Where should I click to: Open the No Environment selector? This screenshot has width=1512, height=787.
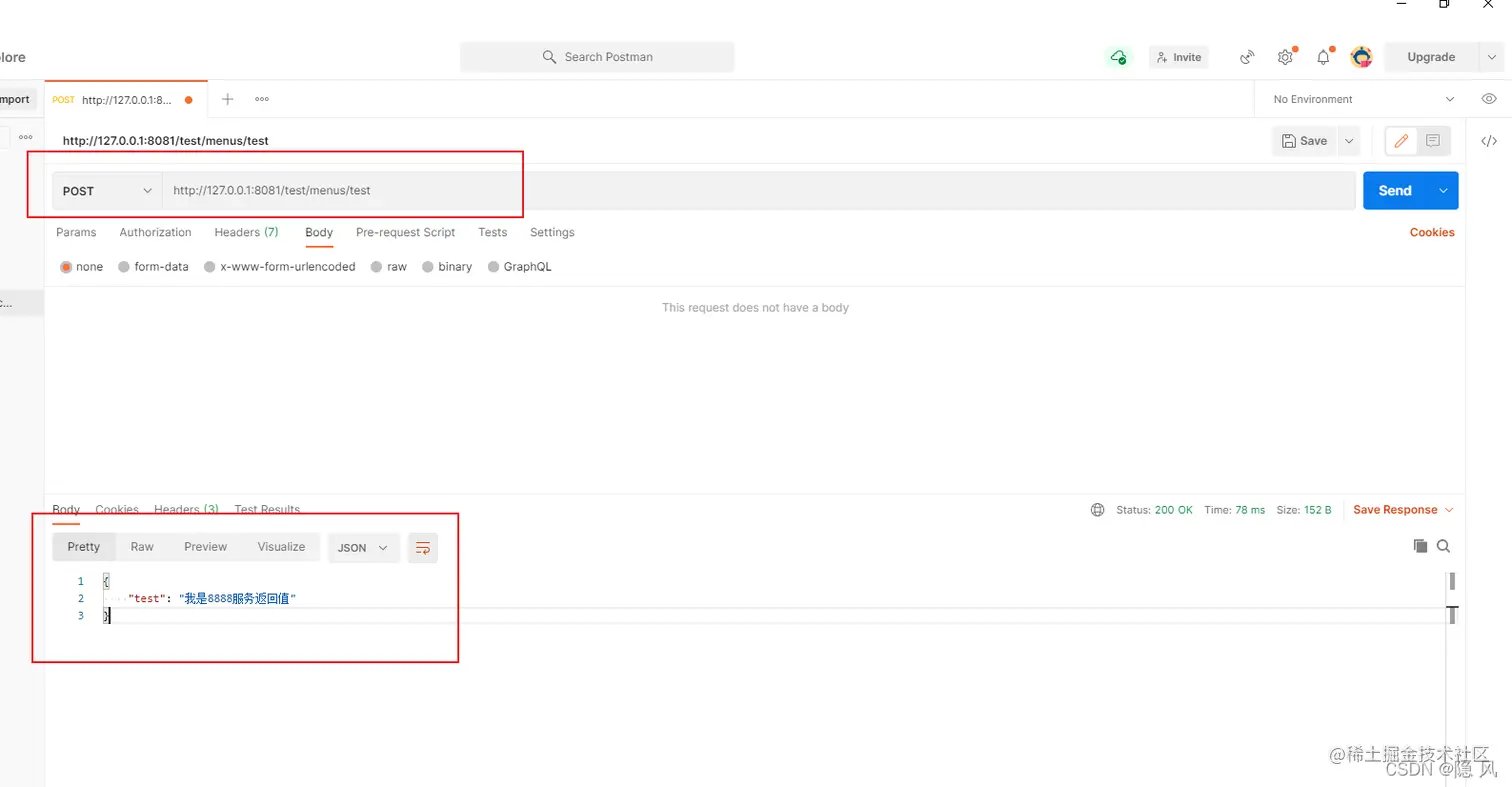click(1363, 99)
